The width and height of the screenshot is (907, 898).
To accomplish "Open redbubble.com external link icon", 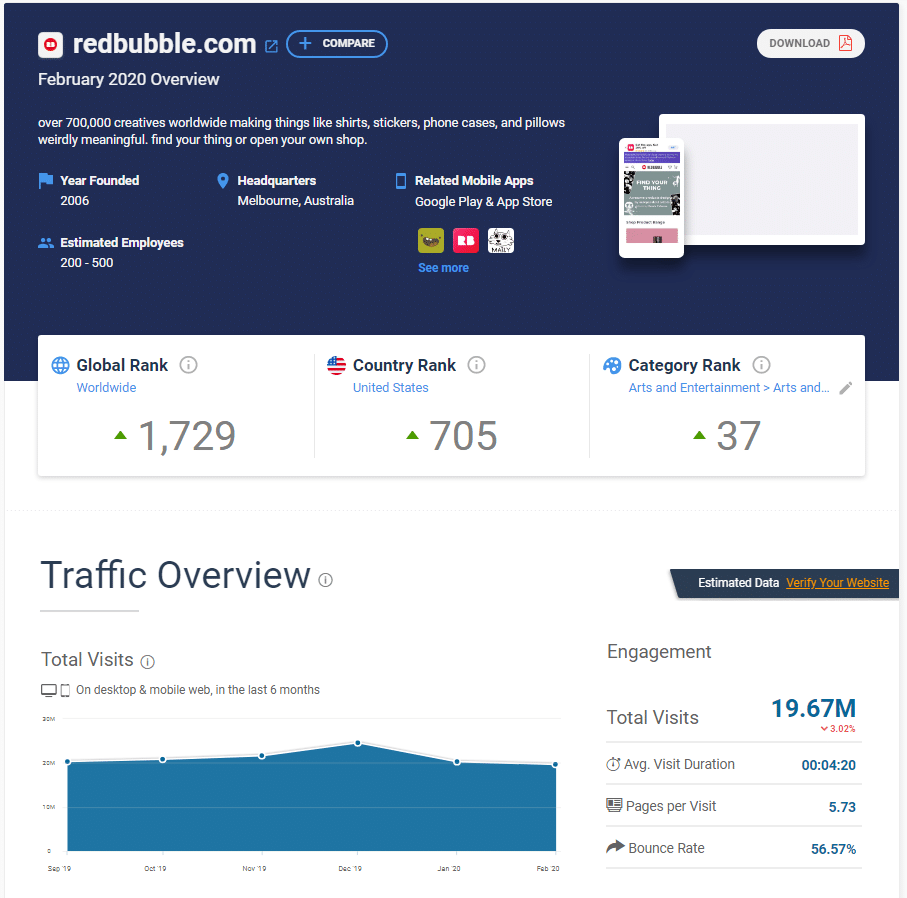I will (x=271, y=46).
